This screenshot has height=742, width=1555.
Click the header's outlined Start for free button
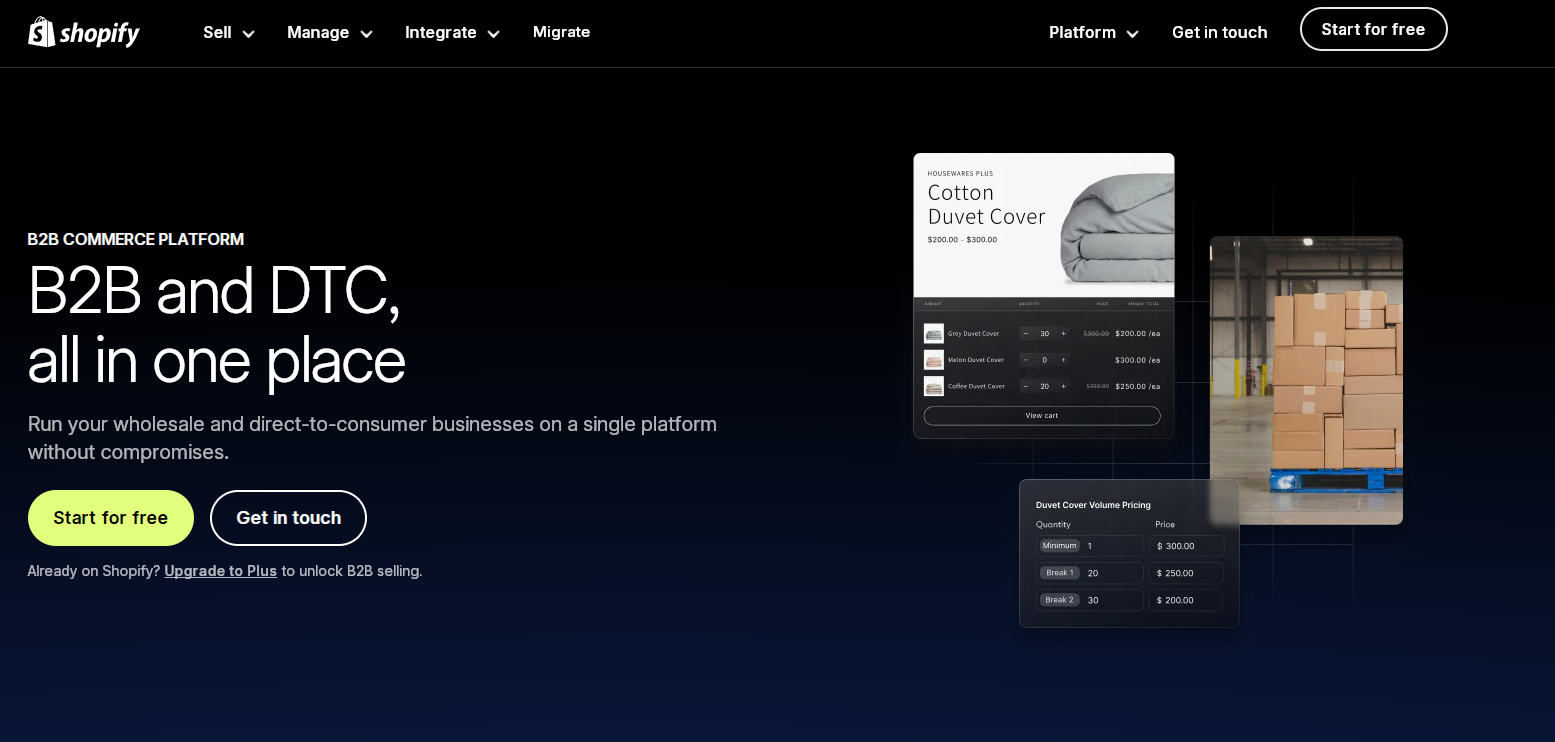coord(1373,29)
